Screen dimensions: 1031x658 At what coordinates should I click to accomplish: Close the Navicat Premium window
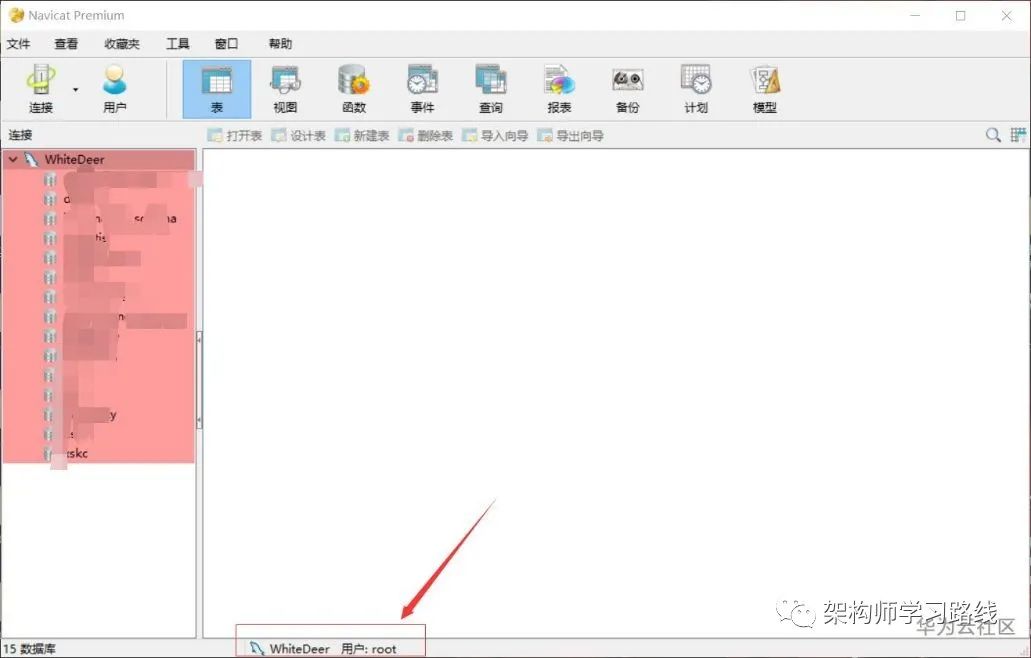(1007, 15)
